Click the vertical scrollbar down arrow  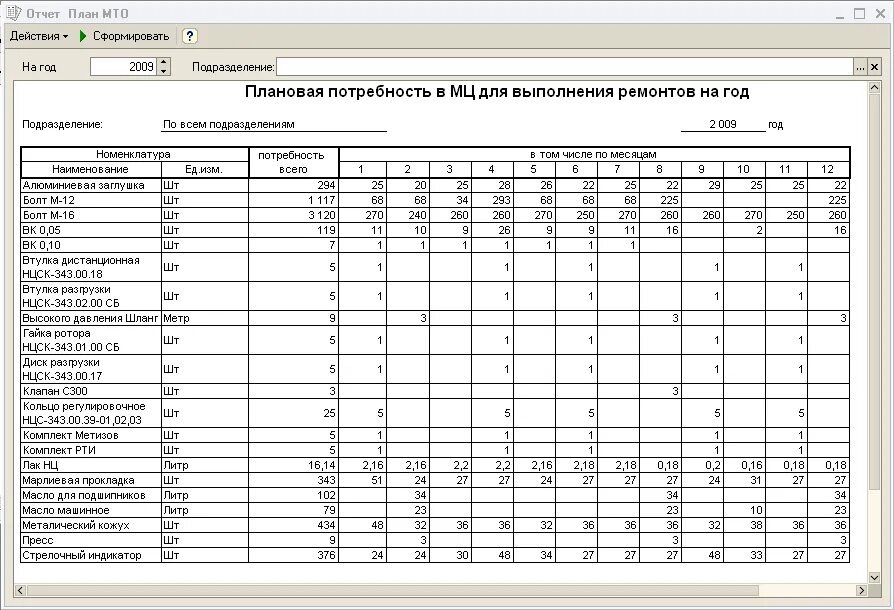point(874,577)
